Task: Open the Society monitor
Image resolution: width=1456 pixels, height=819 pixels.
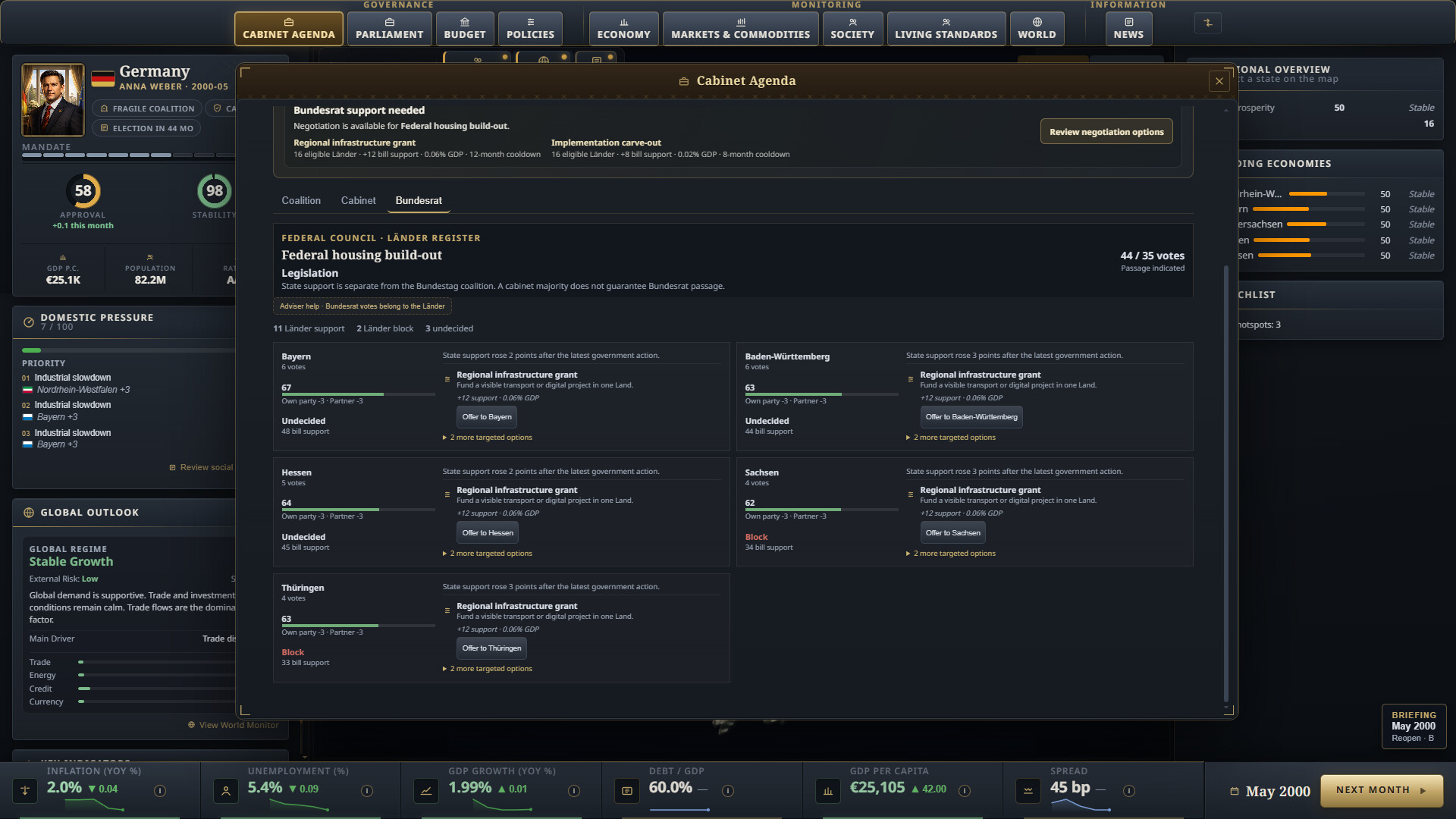Action: [x=852, y=29]
